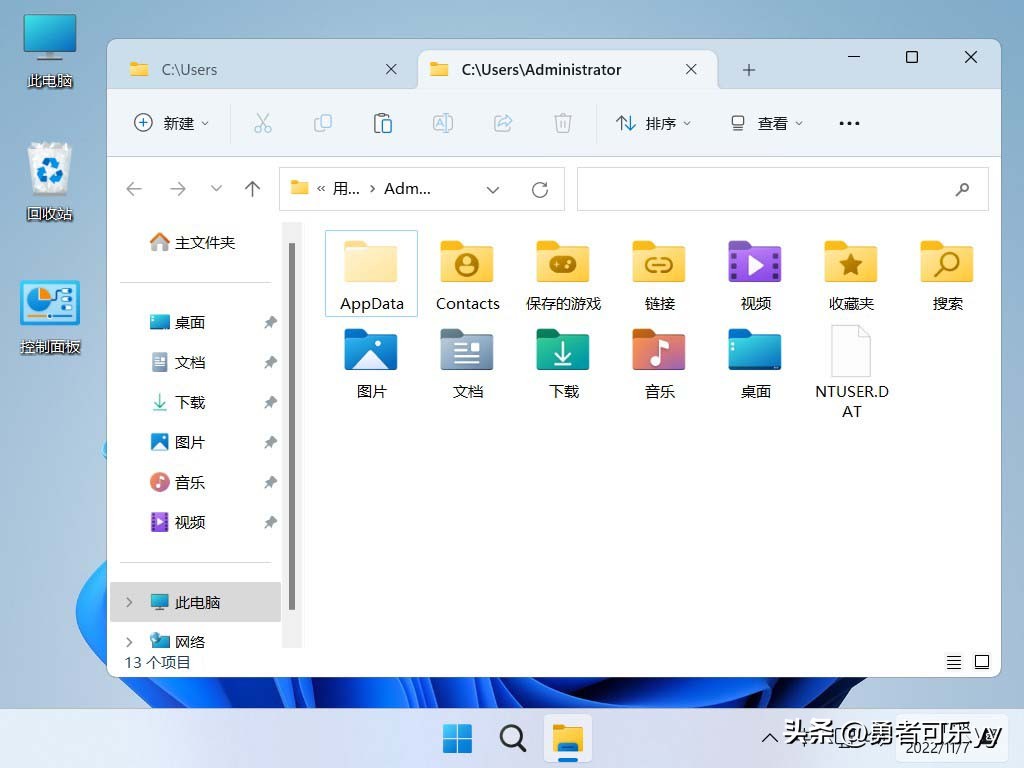This screenshot has width=1024, height=768.
Task: Click the Delete icon in the toolbar
Action: [562, 122]
